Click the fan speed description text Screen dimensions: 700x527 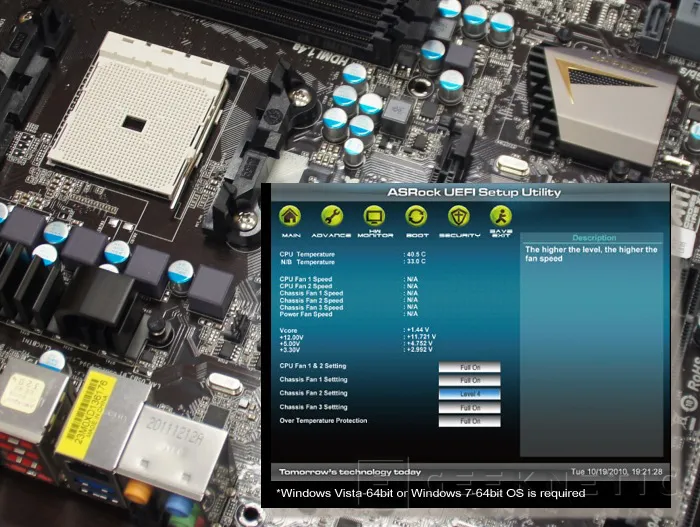click(591, 254)
